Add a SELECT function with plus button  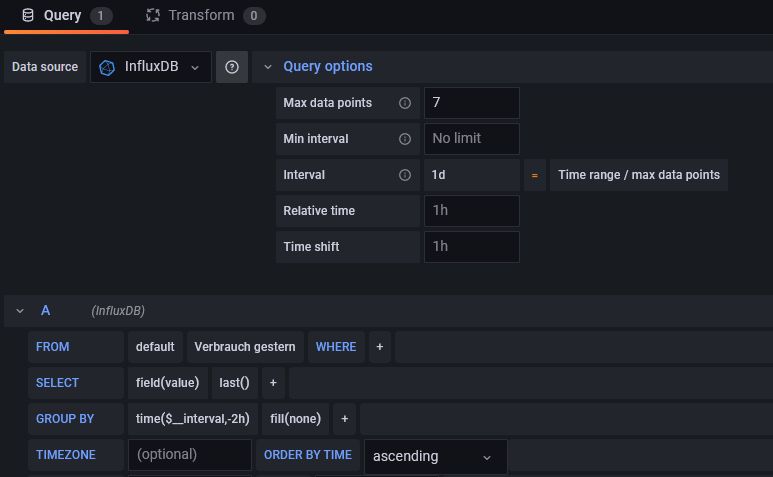(272, 383)
